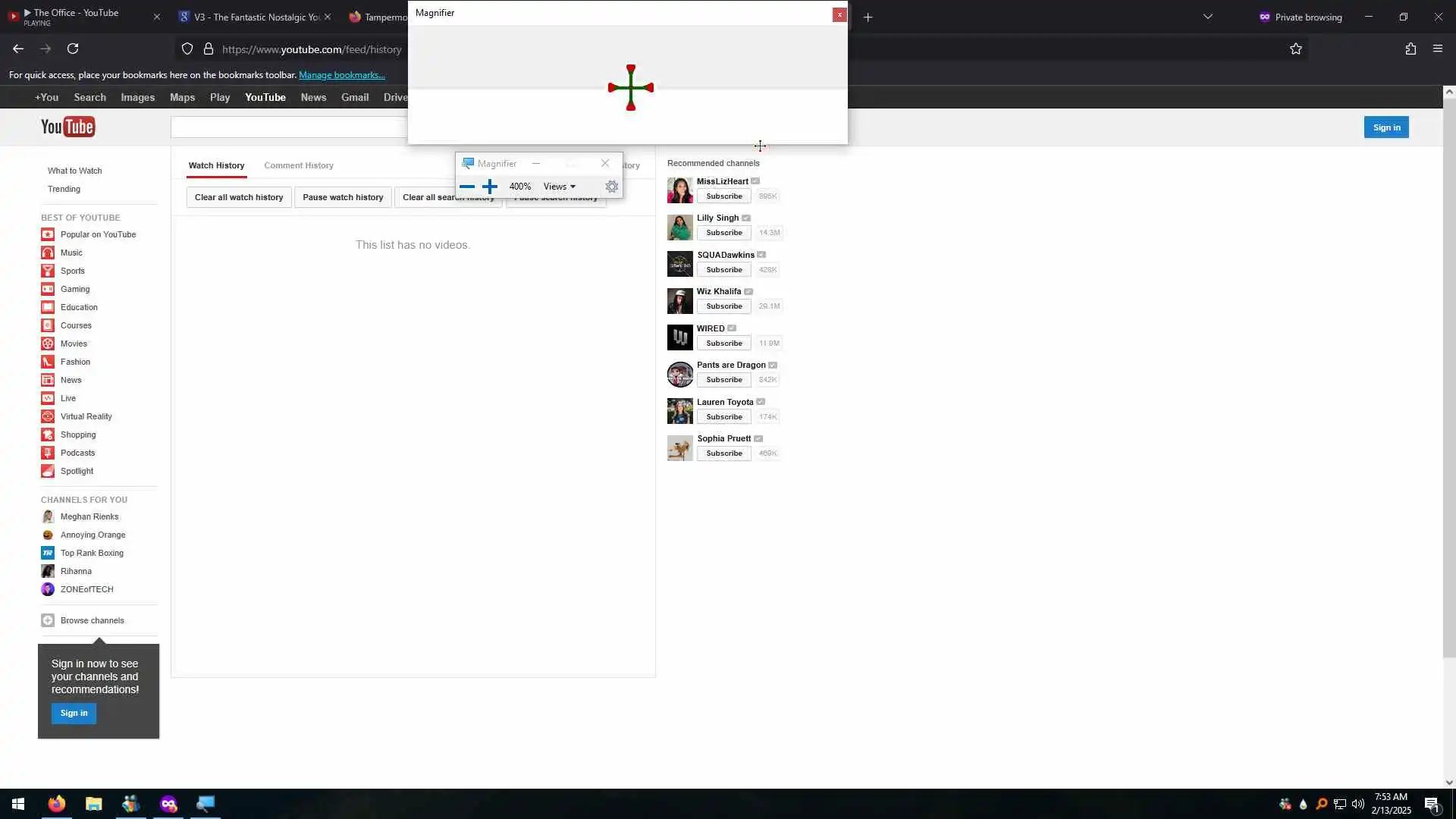Screen dimensions: 1456x819
Task: Open the list all tabs chevron
Action: 1208,17
